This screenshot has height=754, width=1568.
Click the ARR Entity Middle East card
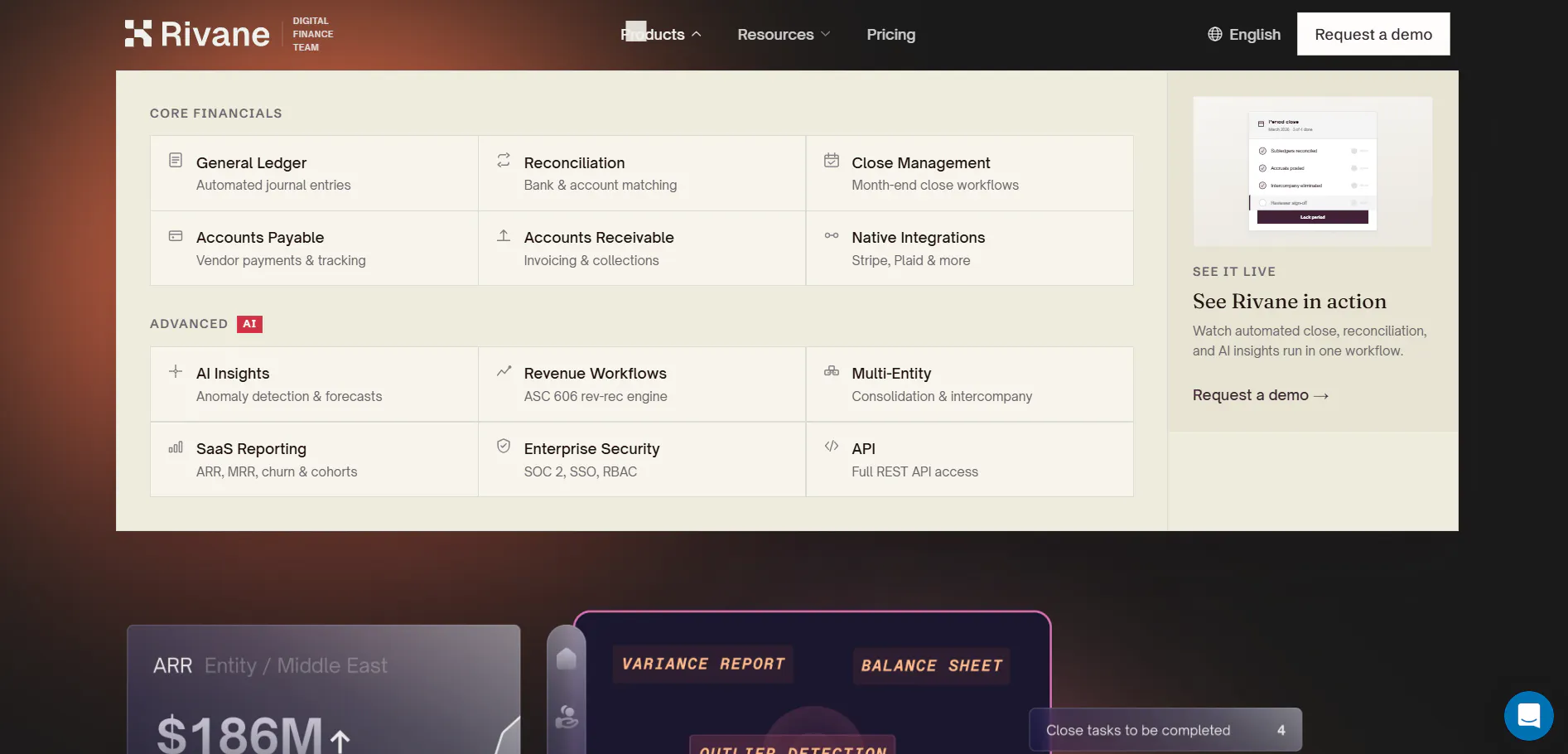[324, 689]
